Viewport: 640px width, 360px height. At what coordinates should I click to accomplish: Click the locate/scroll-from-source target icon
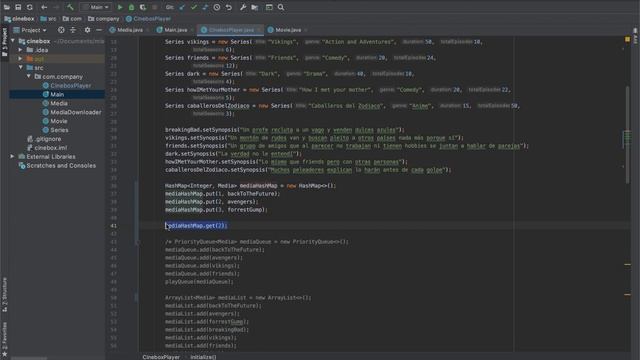point(61,30)
